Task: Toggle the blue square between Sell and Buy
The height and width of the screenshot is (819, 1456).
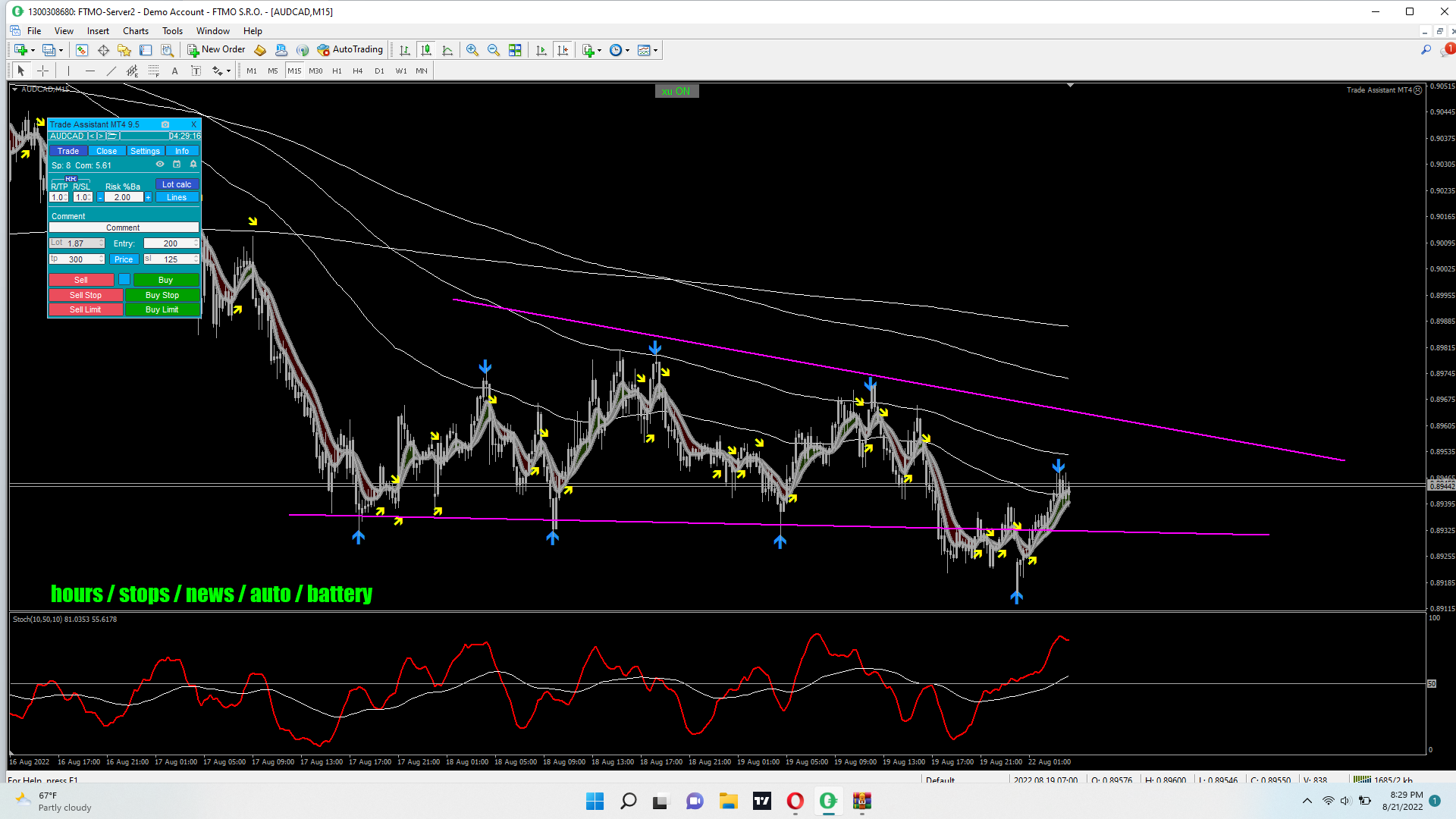Action: click(124, 280)
